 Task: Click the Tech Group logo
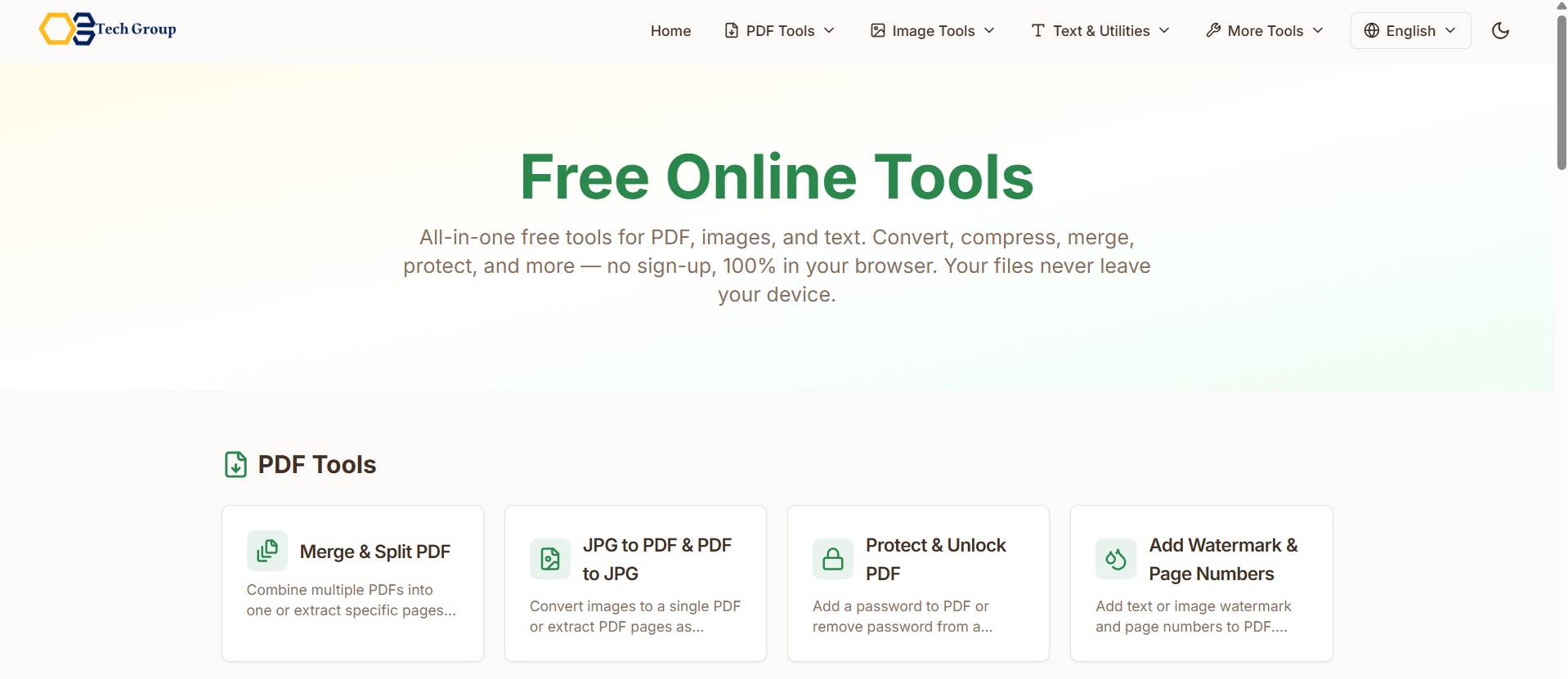click(108, 29)
